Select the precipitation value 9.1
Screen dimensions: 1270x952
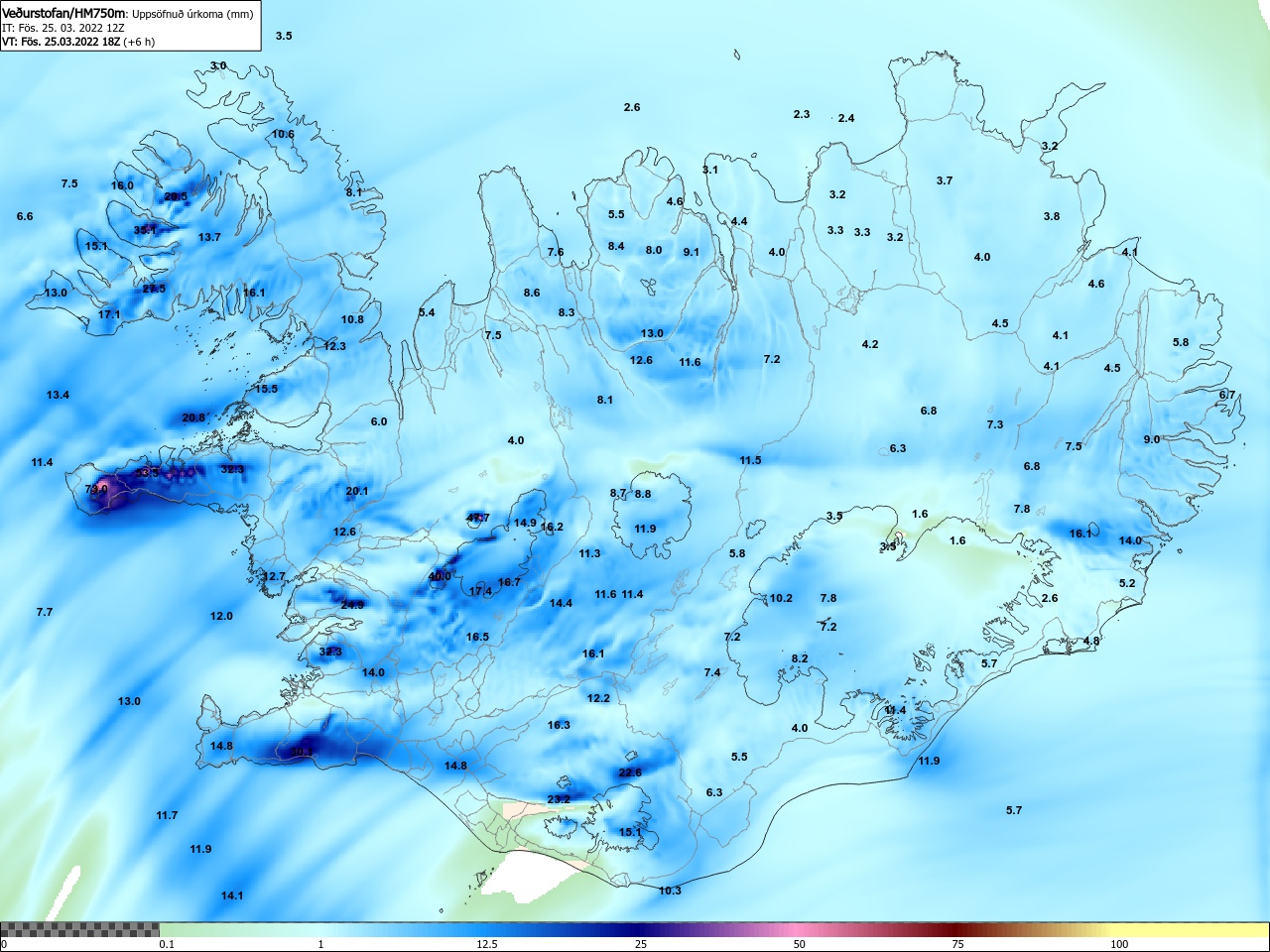tap(692, 253)
